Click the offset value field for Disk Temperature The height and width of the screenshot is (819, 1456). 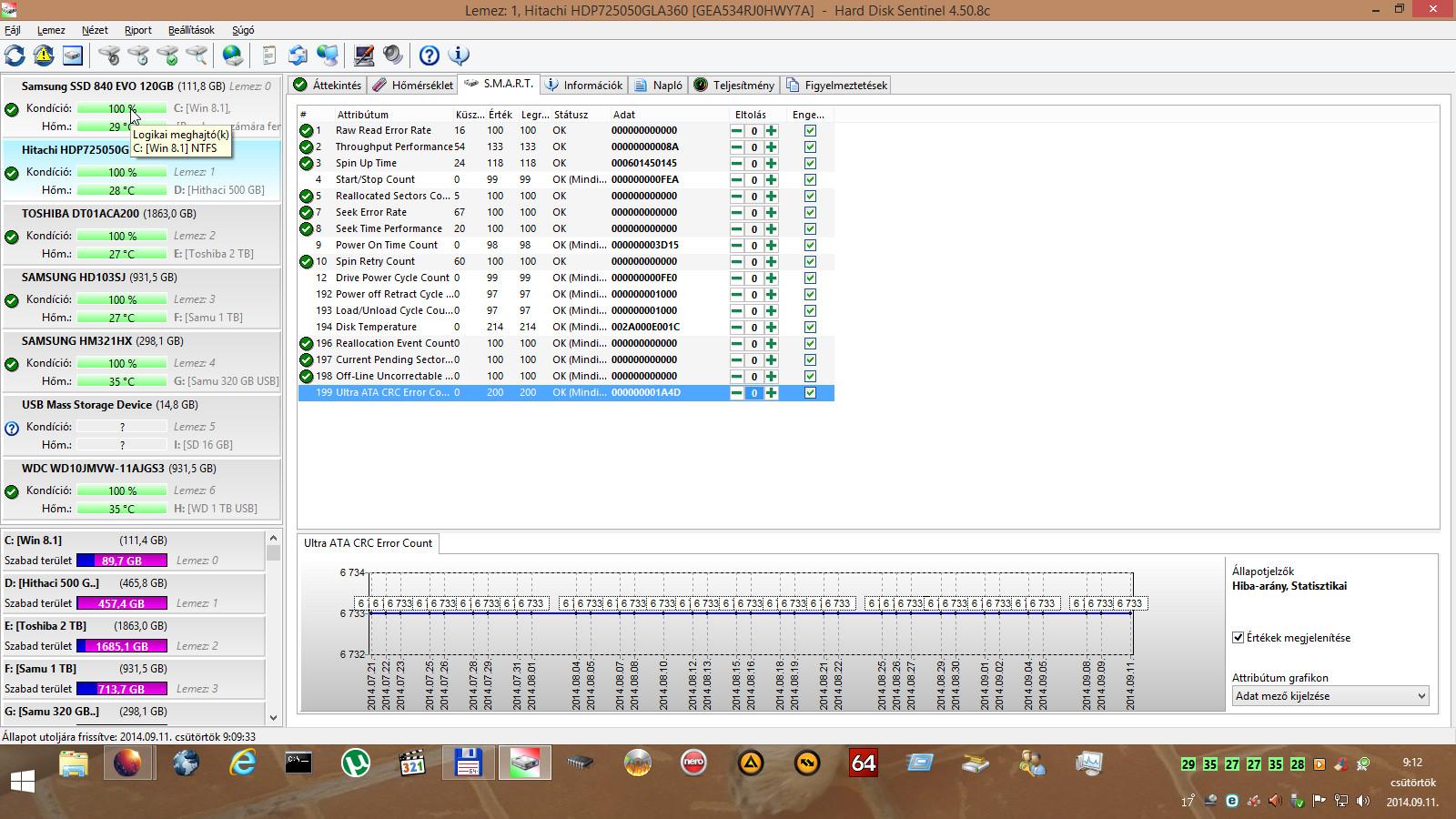point(753,328)
